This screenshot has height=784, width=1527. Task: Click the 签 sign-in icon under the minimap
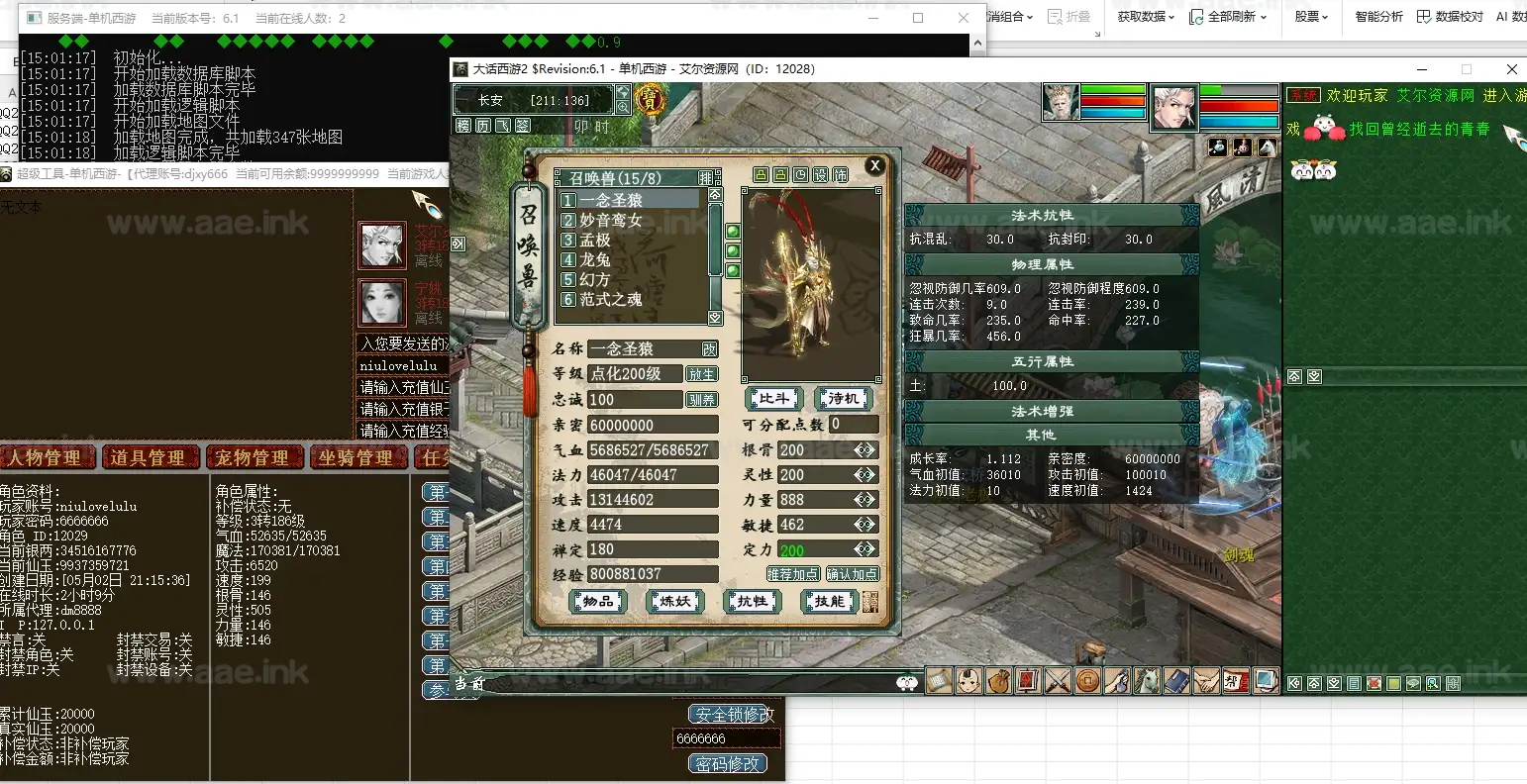523,126
